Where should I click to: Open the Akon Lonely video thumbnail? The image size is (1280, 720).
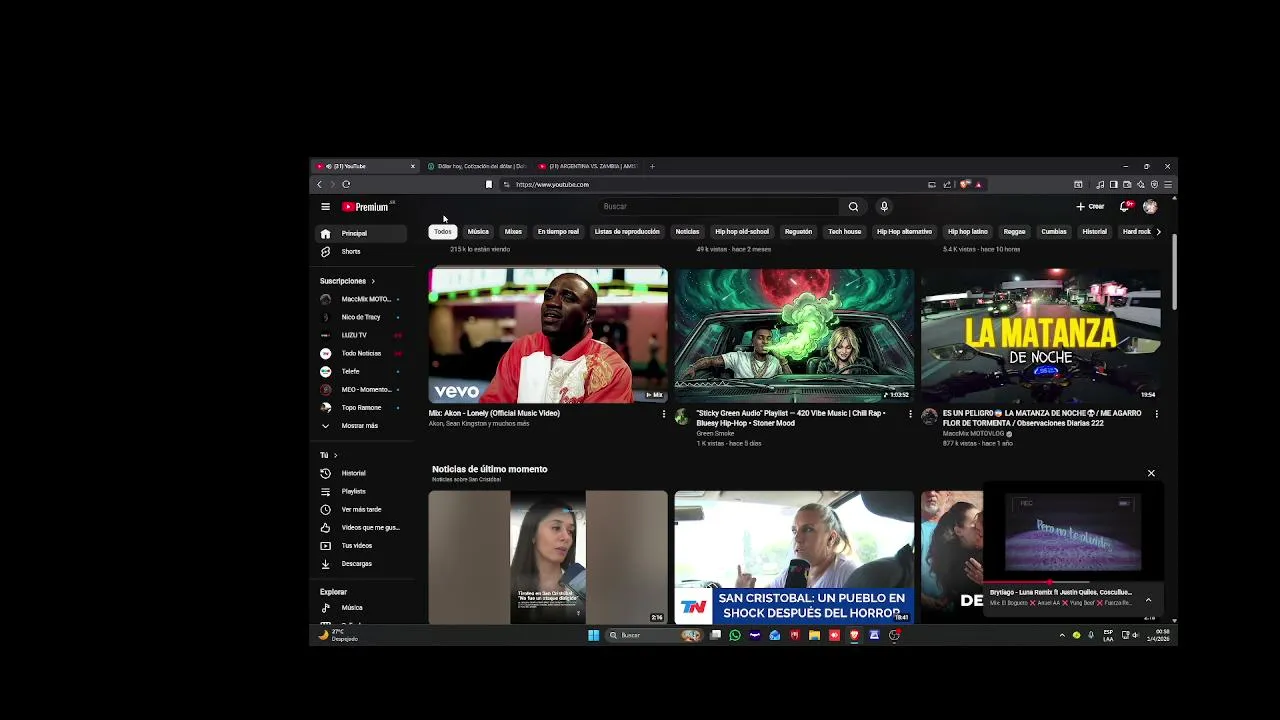(x=548, y=335)
